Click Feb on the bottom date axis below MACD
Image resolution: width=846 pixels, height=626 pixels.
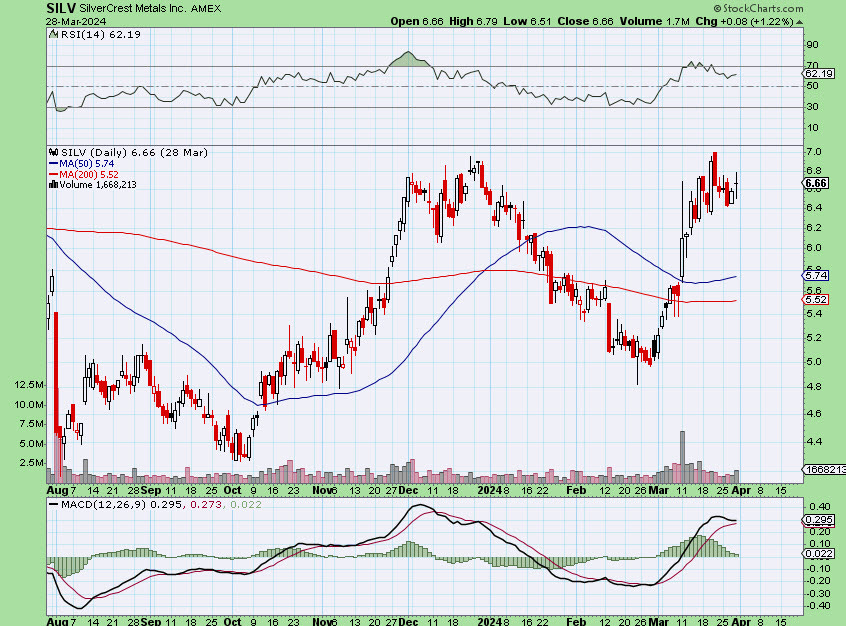(x=576, y=621)
